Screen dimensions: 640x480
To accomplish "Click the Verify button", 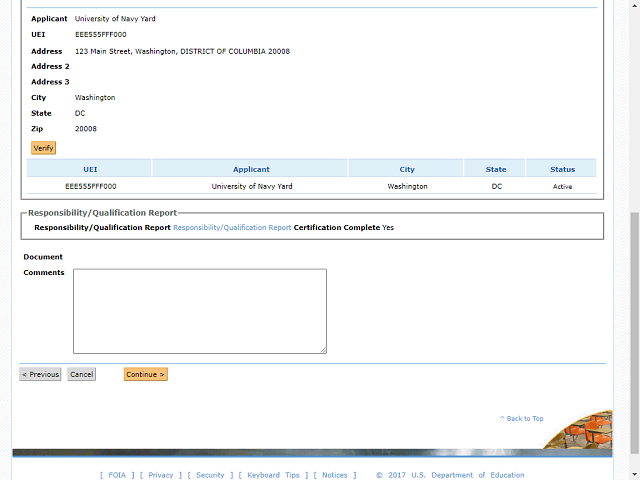I will pos(43,148).
